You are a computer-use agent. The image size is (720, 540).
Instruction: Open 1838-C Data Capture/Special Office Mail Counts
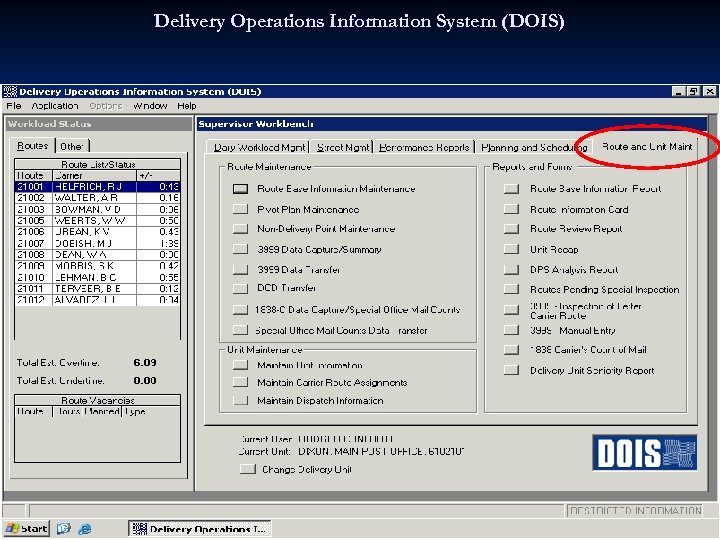[x=240, y=309]
